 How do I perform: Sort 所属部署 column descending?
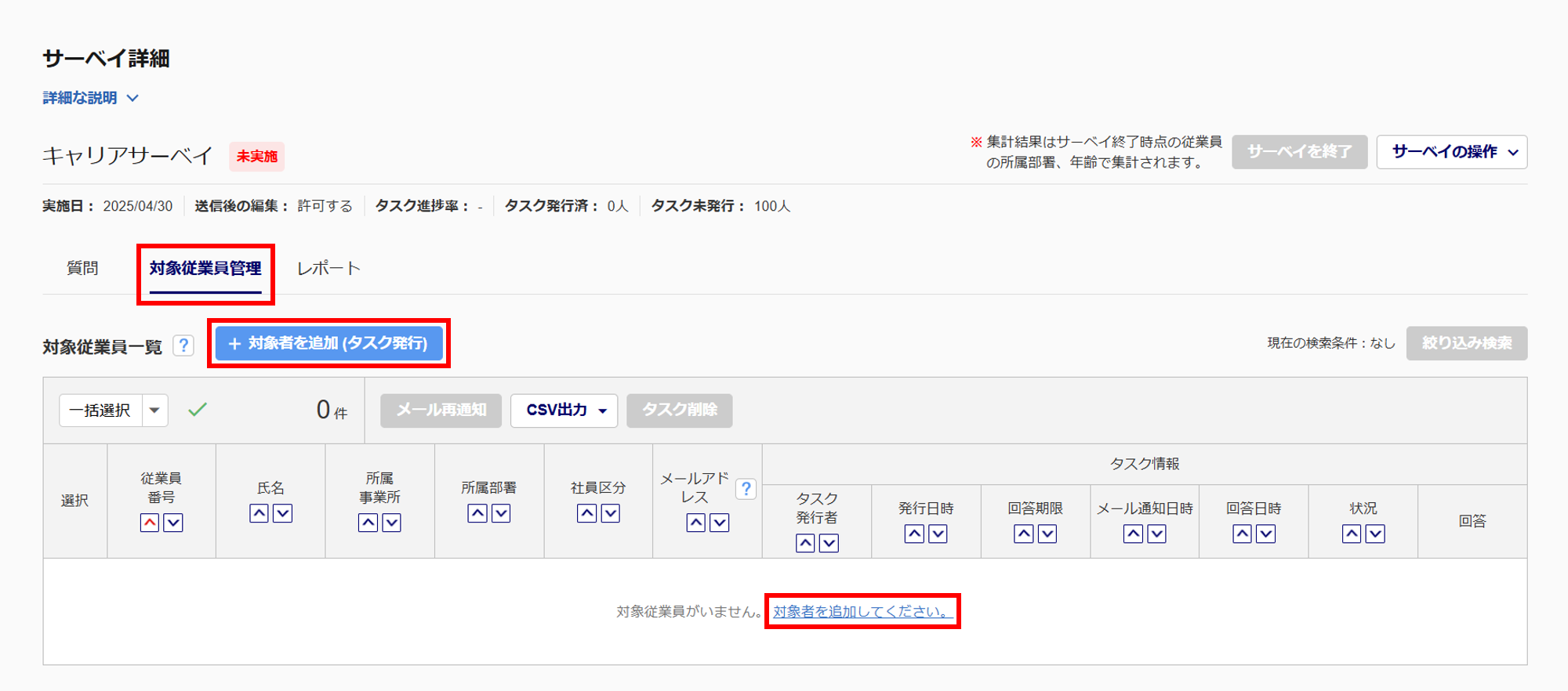click(501, 513)
